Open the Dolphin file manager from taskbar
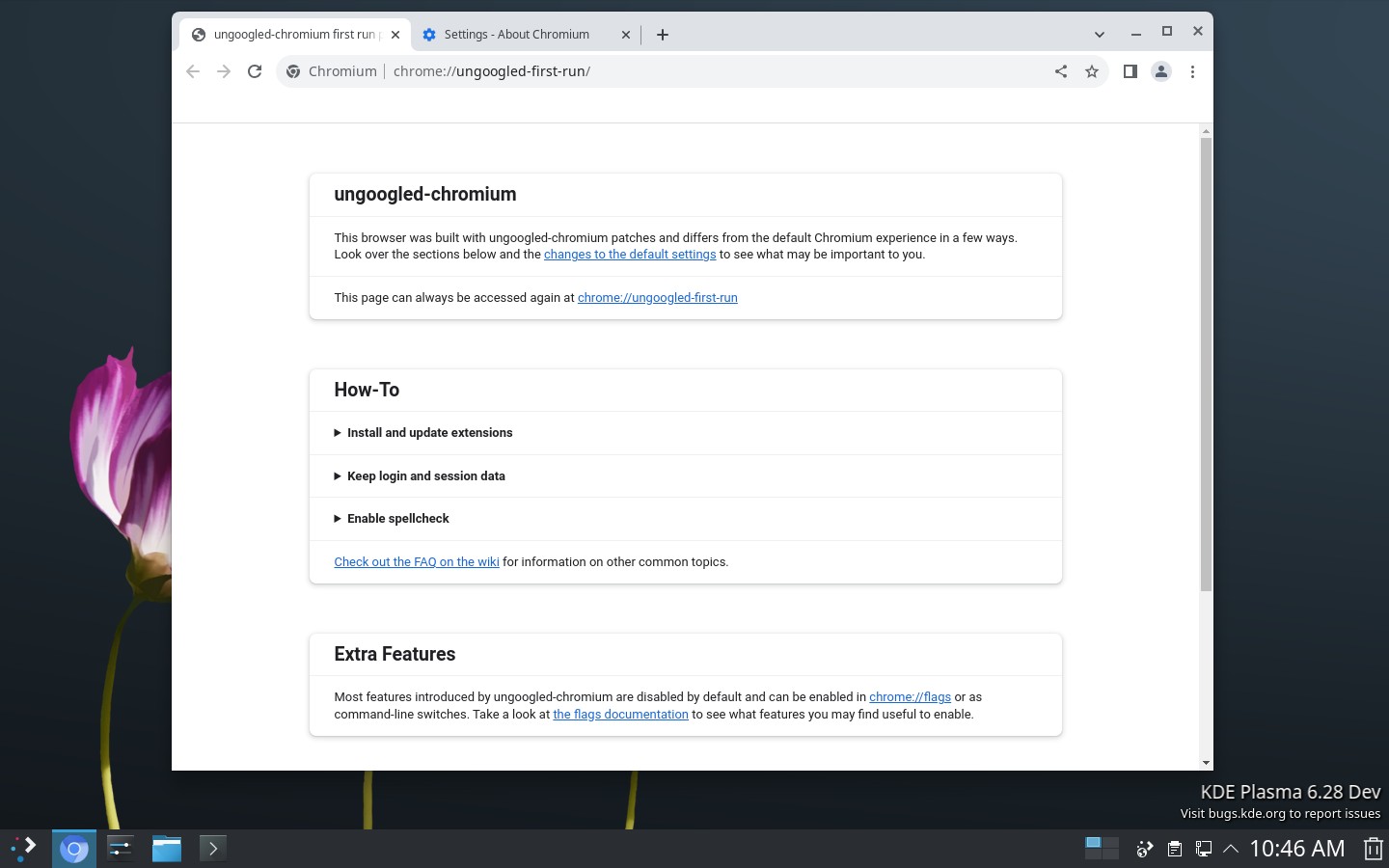This screenshot has width=1389, height=868. click(167, 849)
